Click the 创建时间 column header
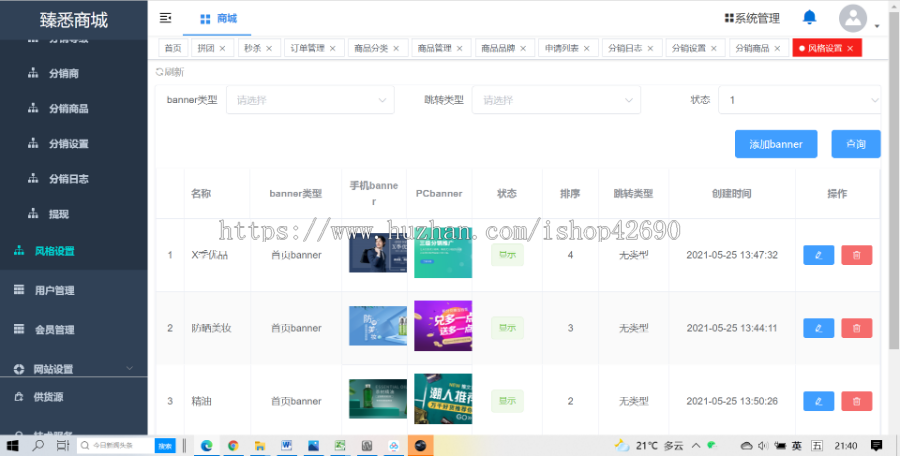 [731, 194]
